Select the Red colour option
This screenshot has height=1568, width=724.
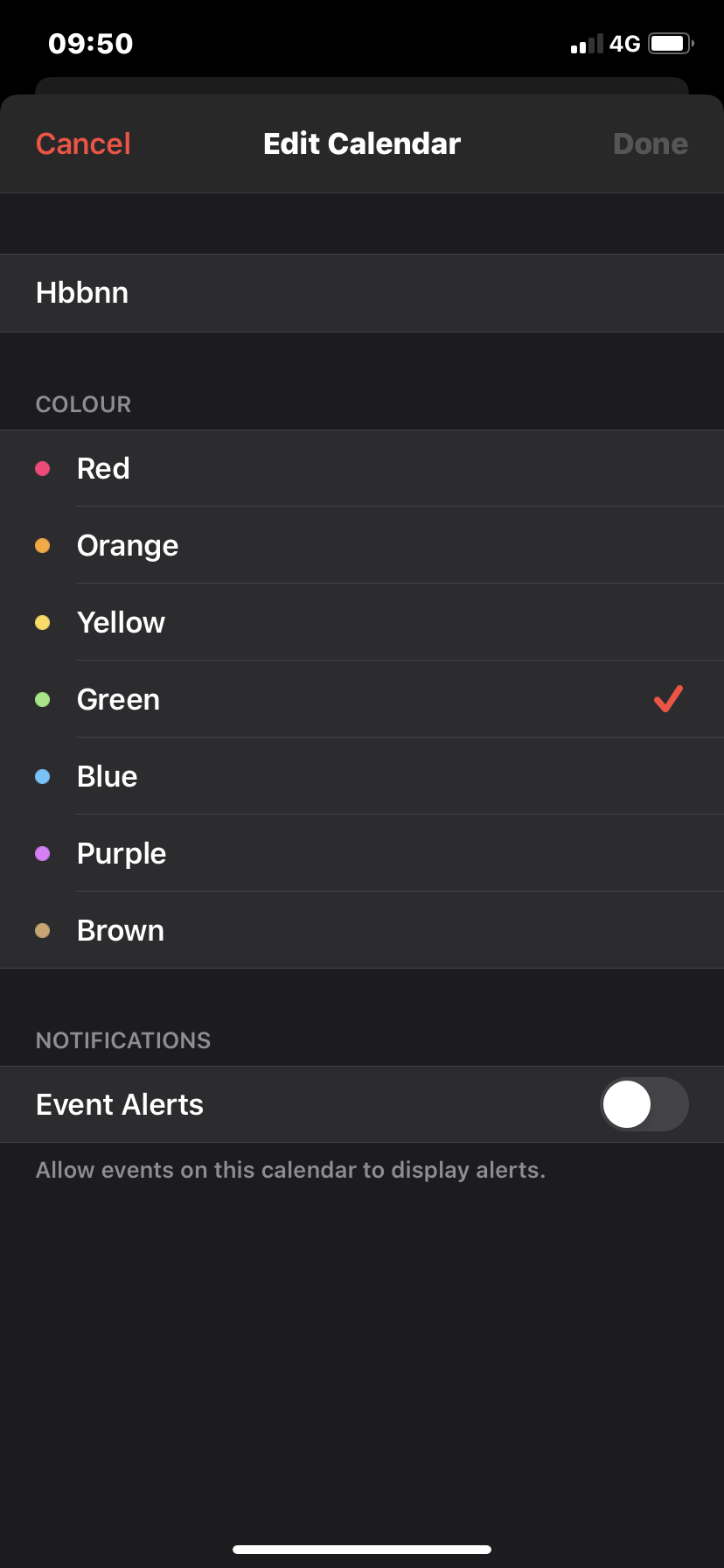point(362,468)
